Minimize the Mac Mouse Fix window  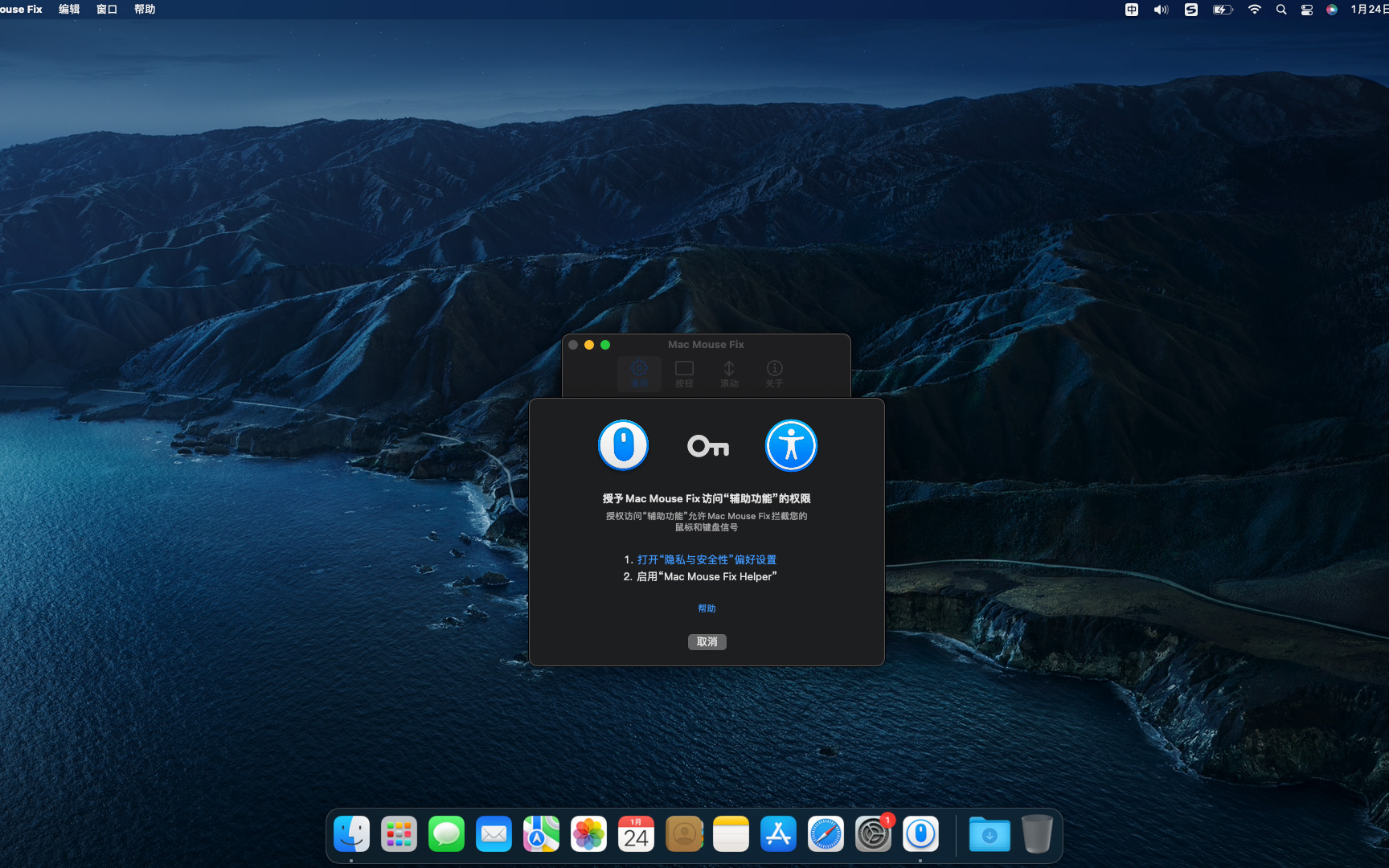589,345
